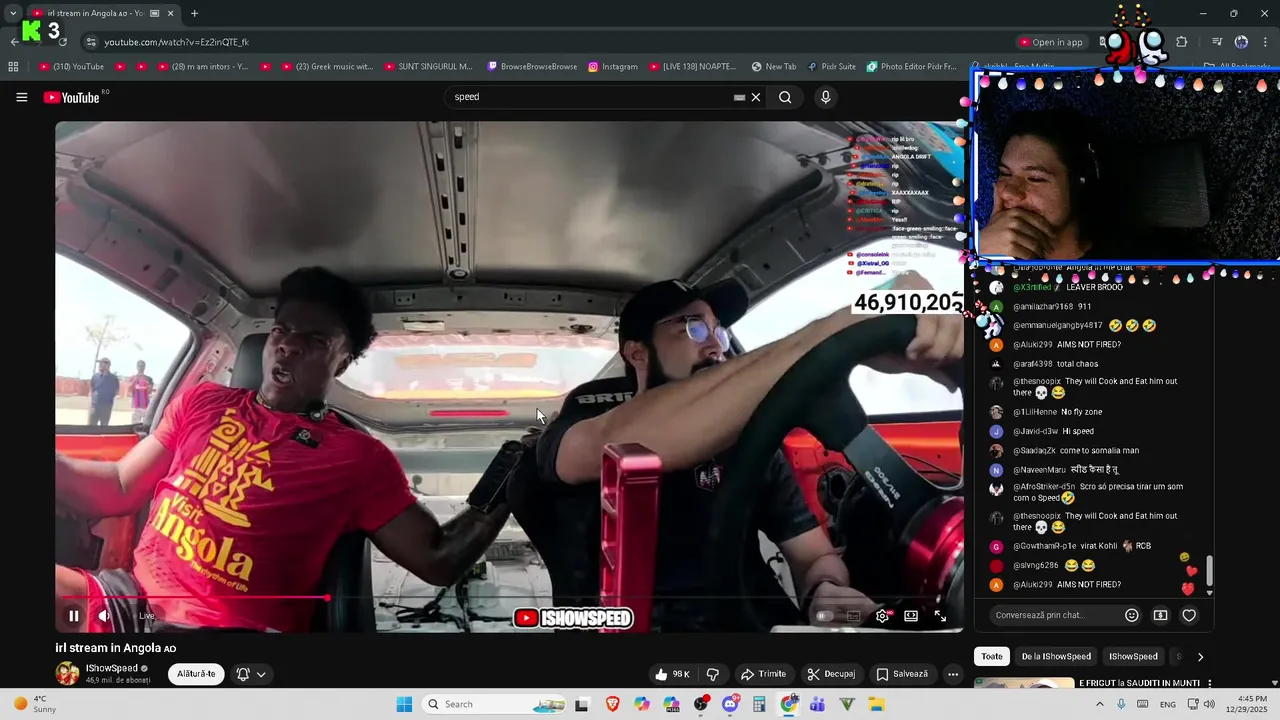Show hidden system tray icons
Viewport: 1280px width, 720px height.
point(1099,704)
